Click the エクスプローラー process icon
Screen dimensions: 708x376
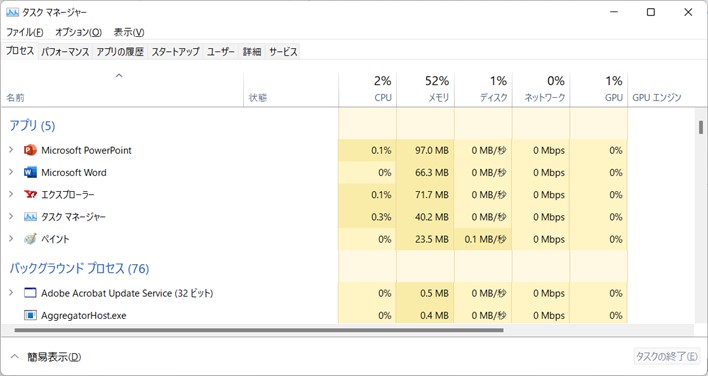pyautogui.click(x=30, y=195)
